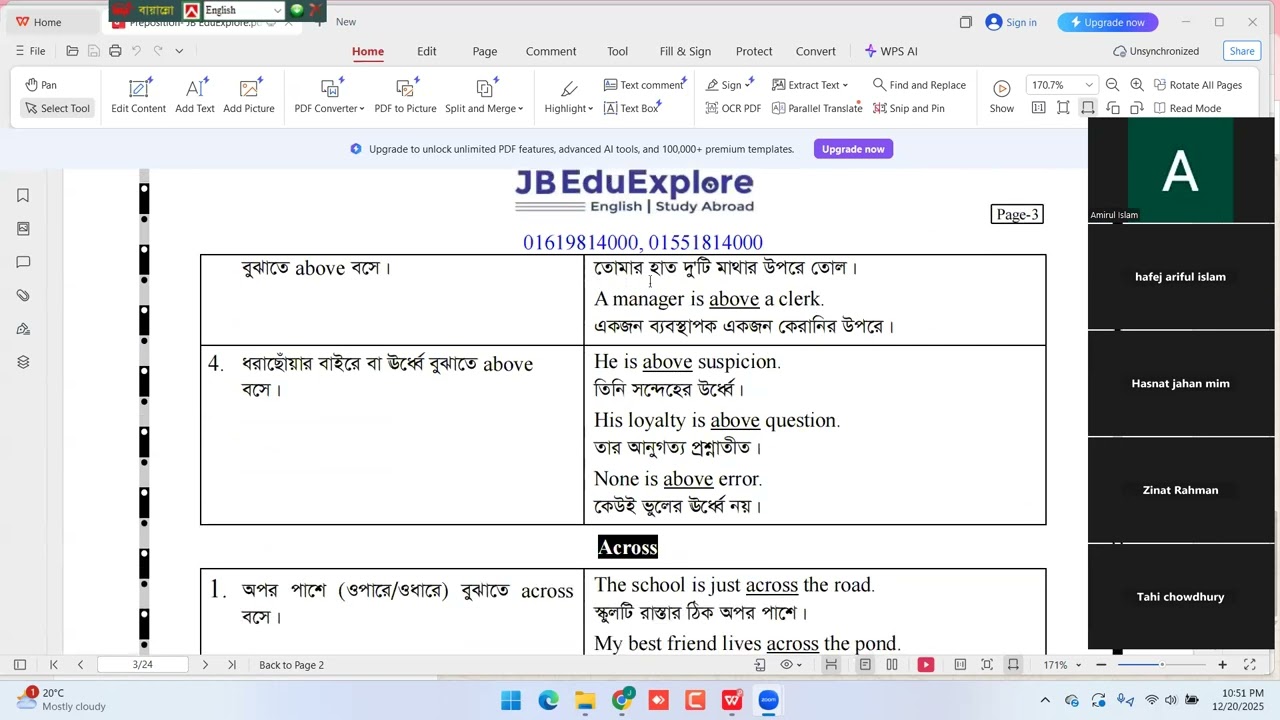Screen dimensions: 1280x720
Task: Zoom in with the ribbon magnifier plus
Action: tap(1137, 85)
